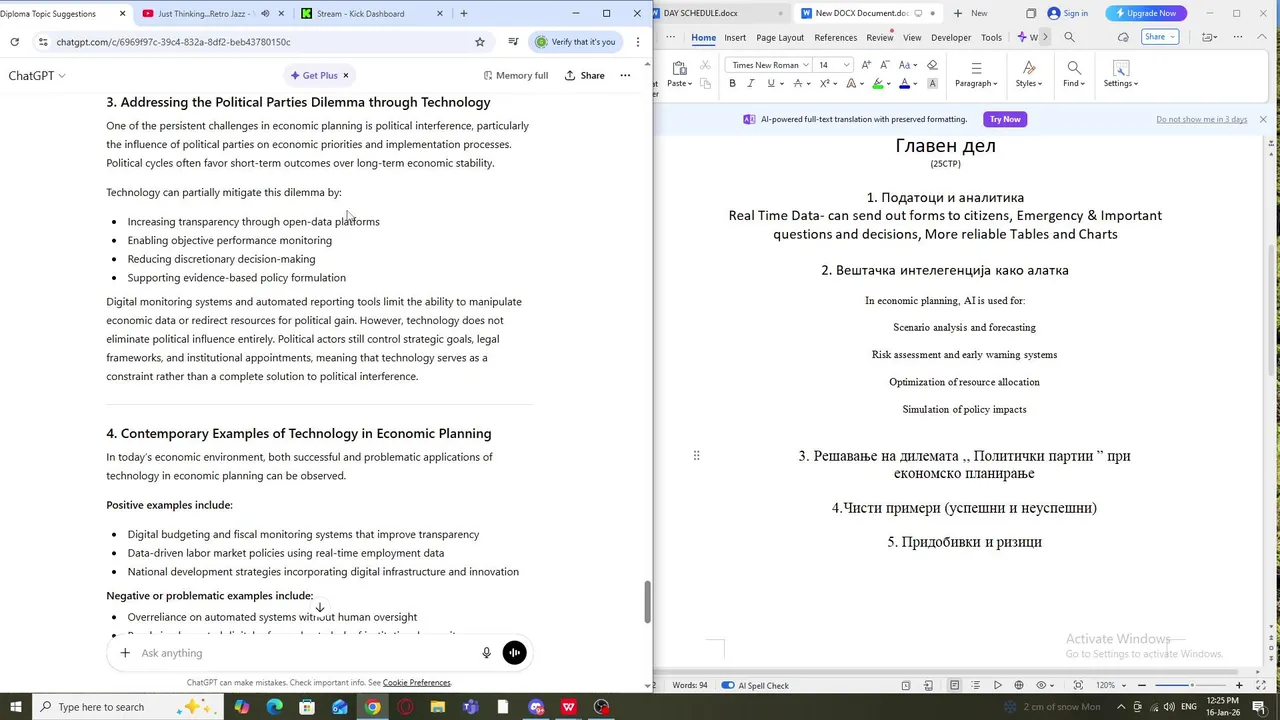Decrease font size in WPS ribbon
The width and height of the screenshot is (1280, 720).
click(x=884, y=65)
